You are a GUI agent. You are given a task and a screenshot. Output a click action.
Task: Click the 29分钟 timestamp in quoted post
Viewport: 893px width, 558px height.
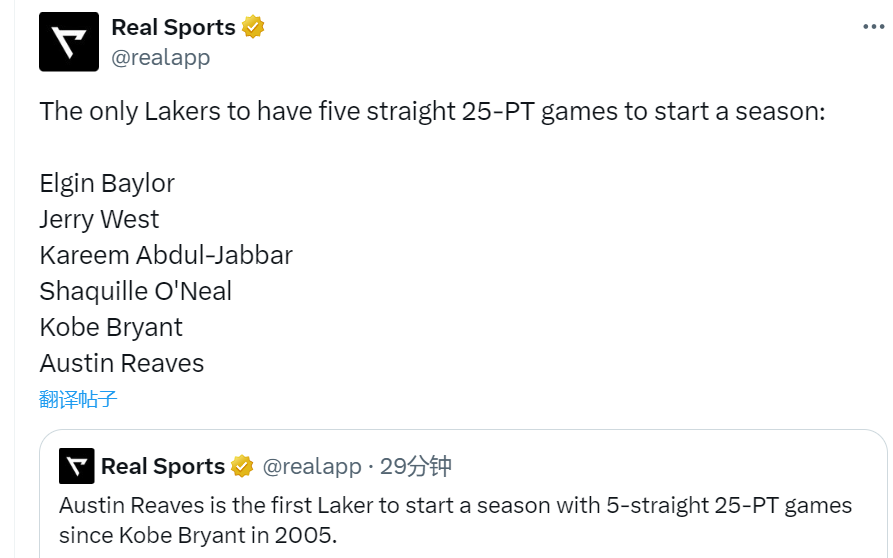416,466
